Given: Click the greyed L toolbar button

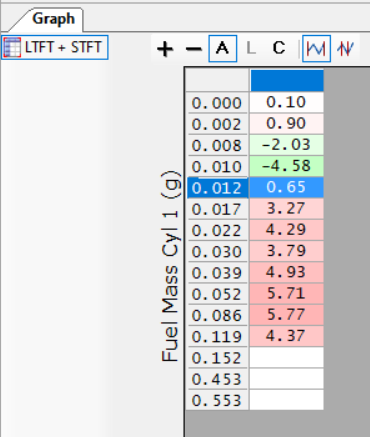Looking at the screenshot, I should (251, 49).
